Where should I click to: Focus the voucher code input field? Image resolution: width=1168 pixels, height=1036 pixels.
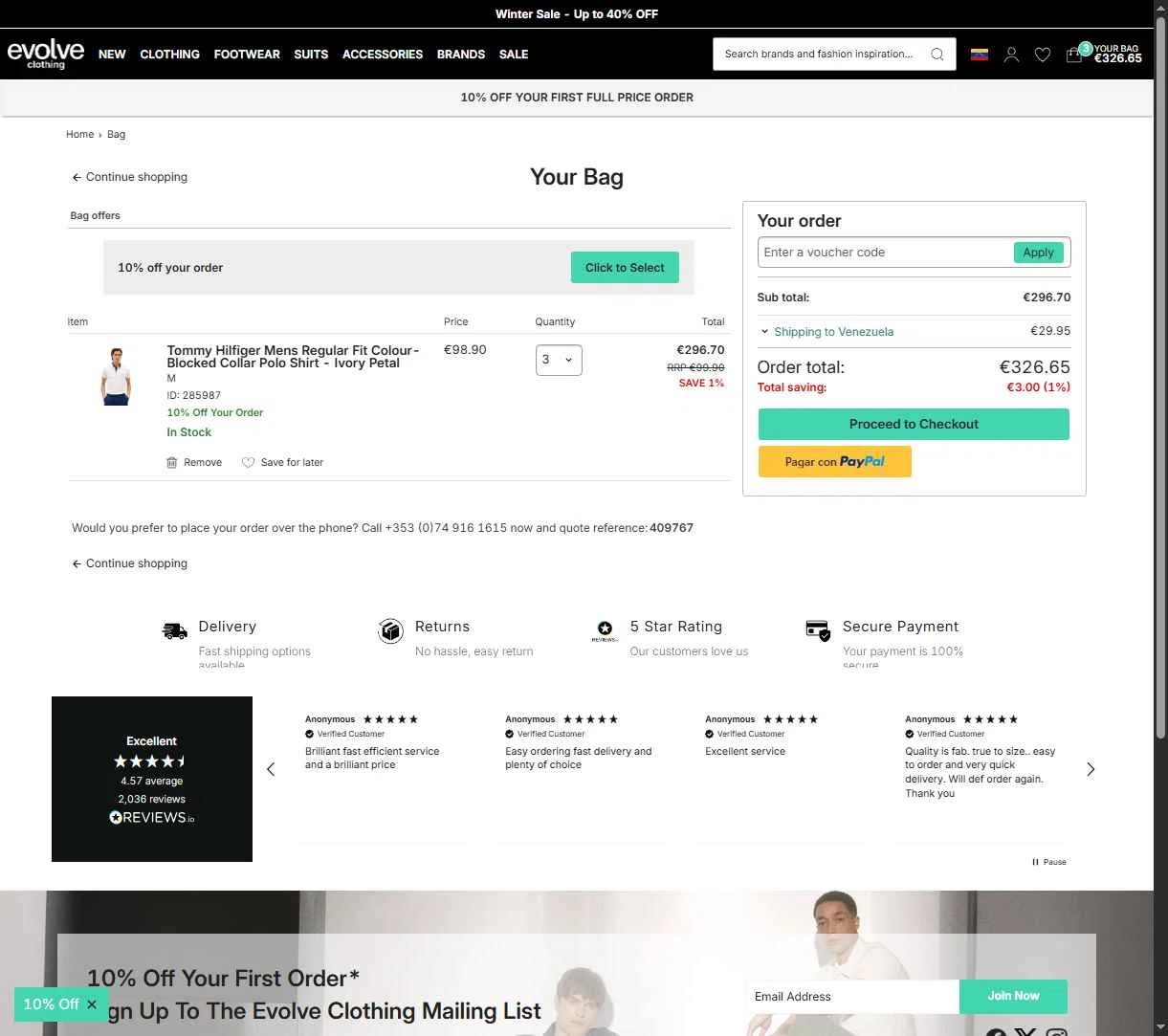click(x=885, y=253)
